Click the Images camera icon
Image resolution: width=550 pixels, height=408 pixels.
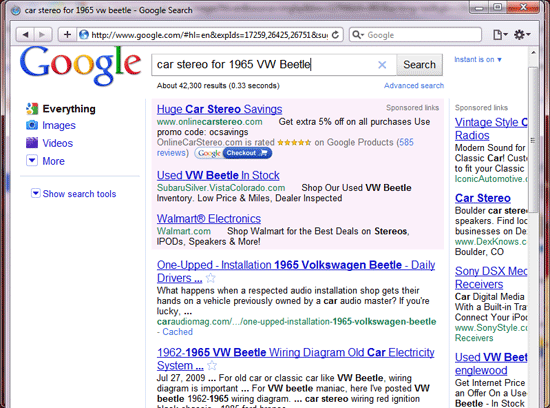[x=32, y=125]
